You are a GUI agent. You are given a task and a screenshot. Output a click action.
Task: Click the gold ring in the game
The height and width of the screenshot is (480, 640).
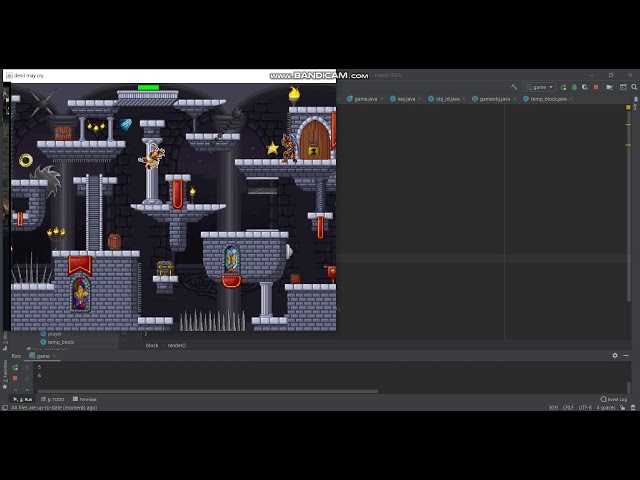[26, 160]
